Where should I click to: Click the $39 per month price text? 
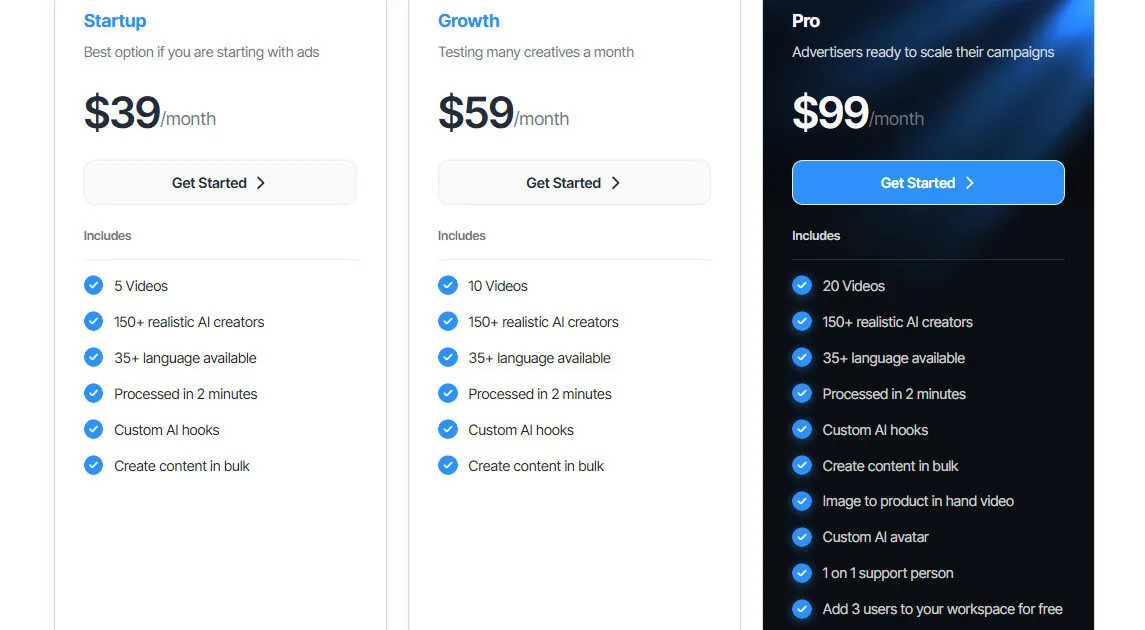(150, 114)
